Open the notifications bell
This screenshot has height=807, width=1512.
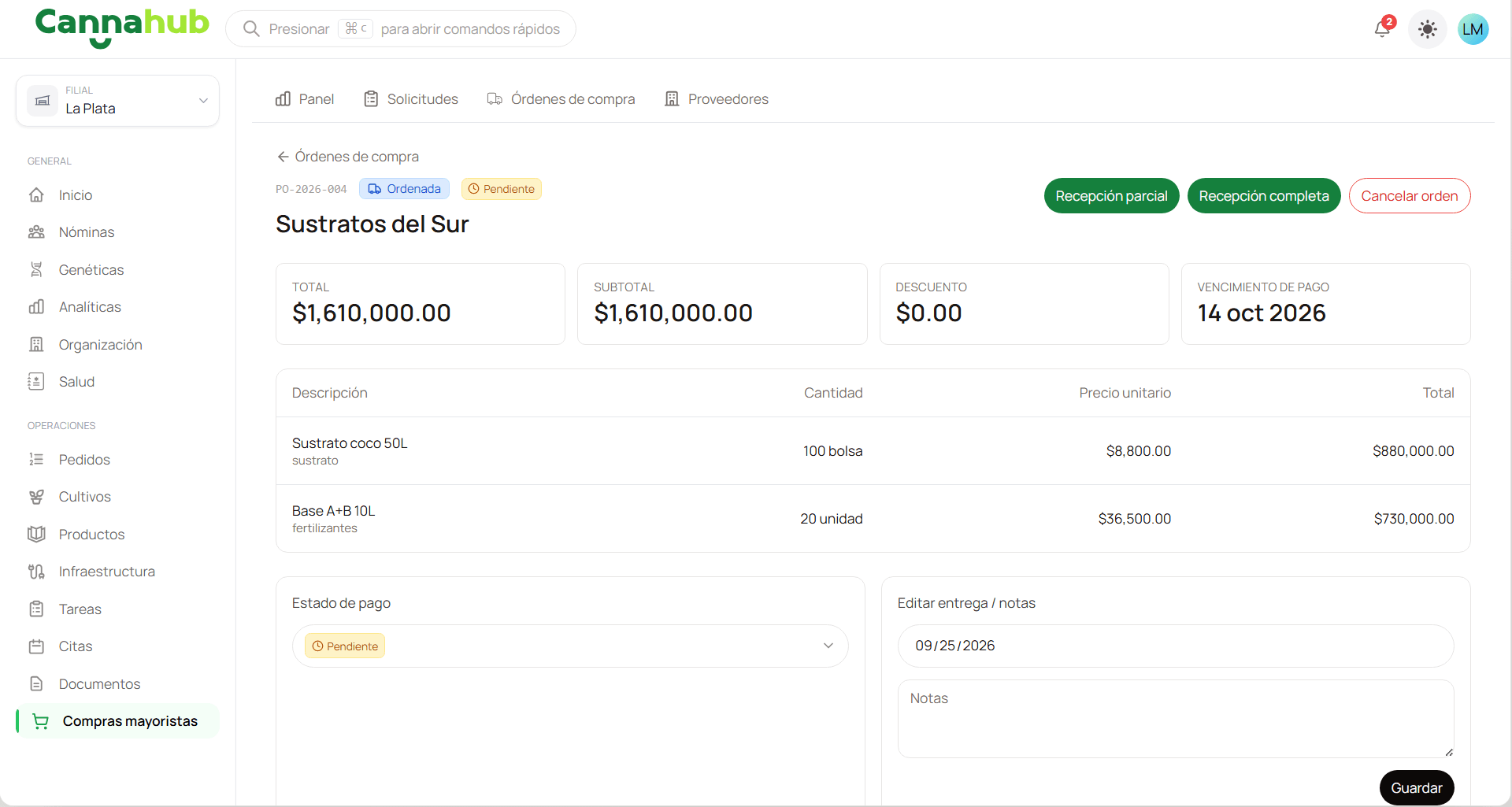(x=1383, y=29)
